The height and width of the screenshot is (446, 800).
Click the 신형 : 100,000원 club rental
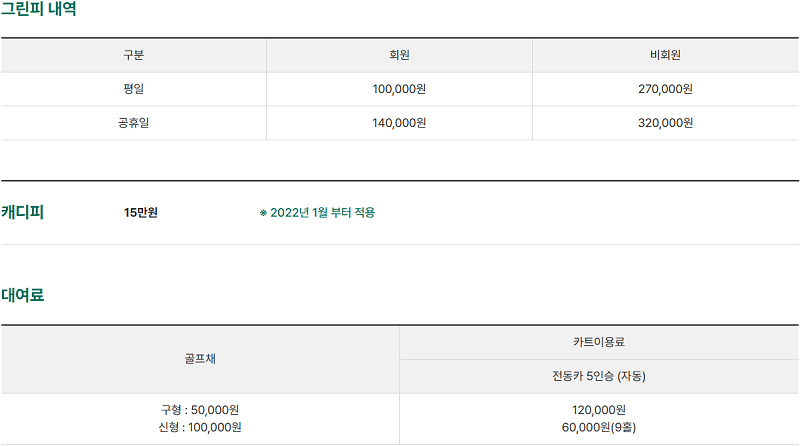coord(200,427)
